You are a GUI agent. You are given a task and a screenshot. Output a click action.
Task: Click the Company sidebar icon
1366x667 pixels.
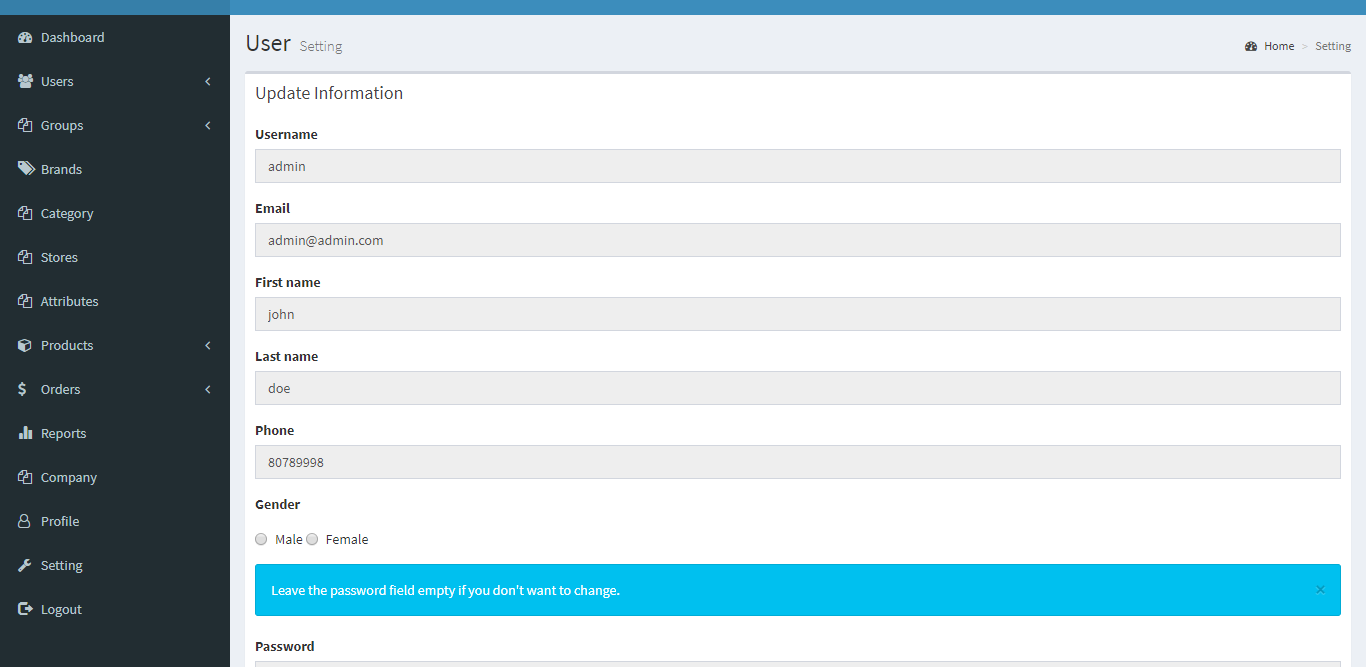click(x=25, y=477)
